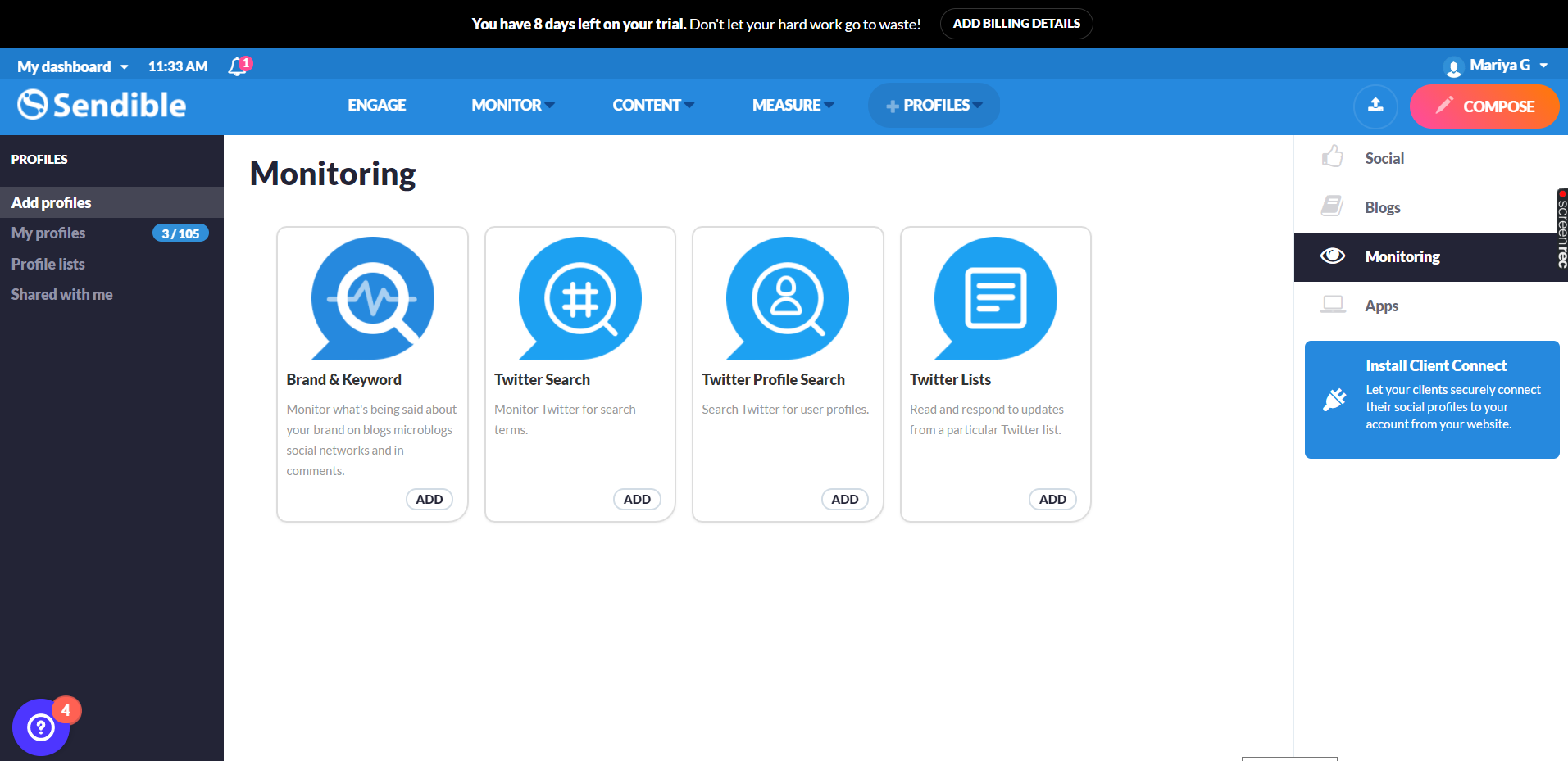Go to the ENGAGE tab

[377, 105]
